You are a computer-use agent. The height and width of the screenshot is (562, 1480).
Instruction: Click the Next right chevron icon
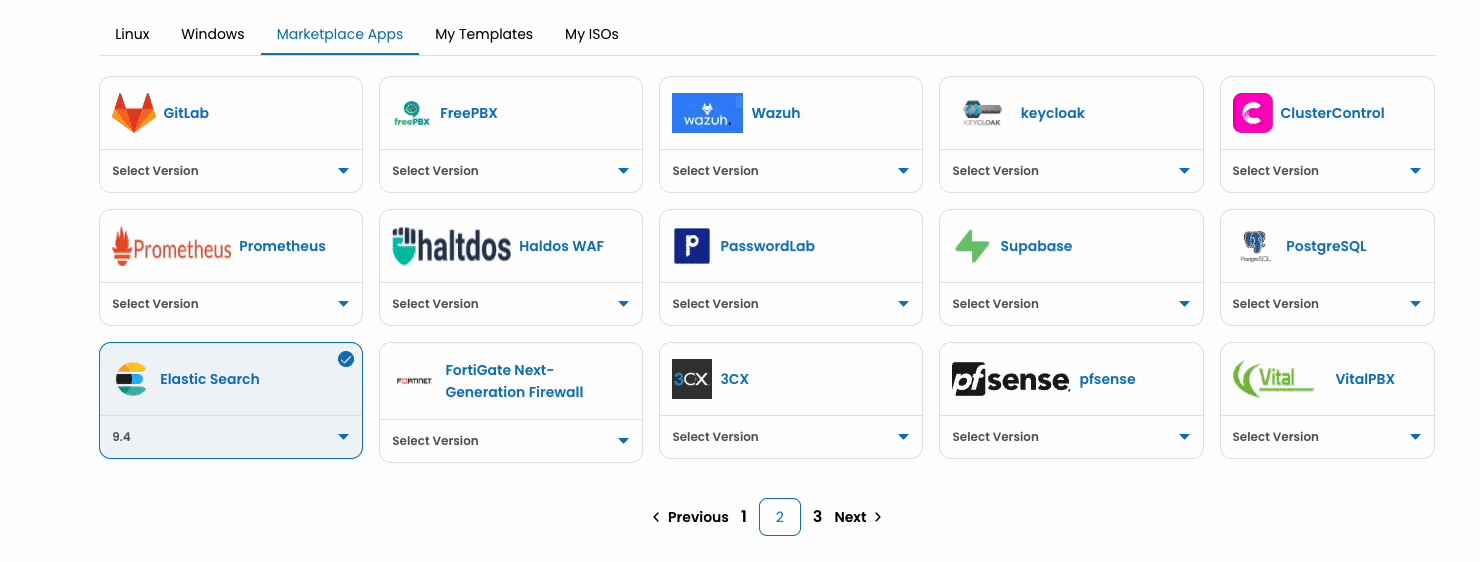click(878, 517)
